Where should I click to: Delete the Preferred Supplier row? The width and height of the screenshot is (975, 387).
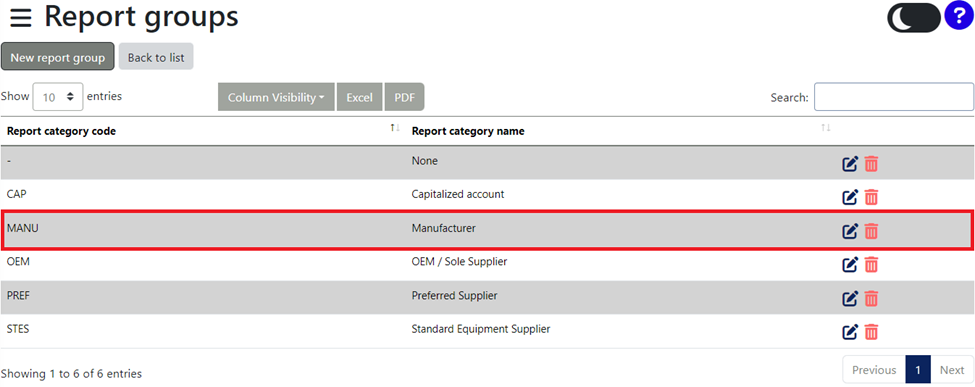(x=871, y=299)
